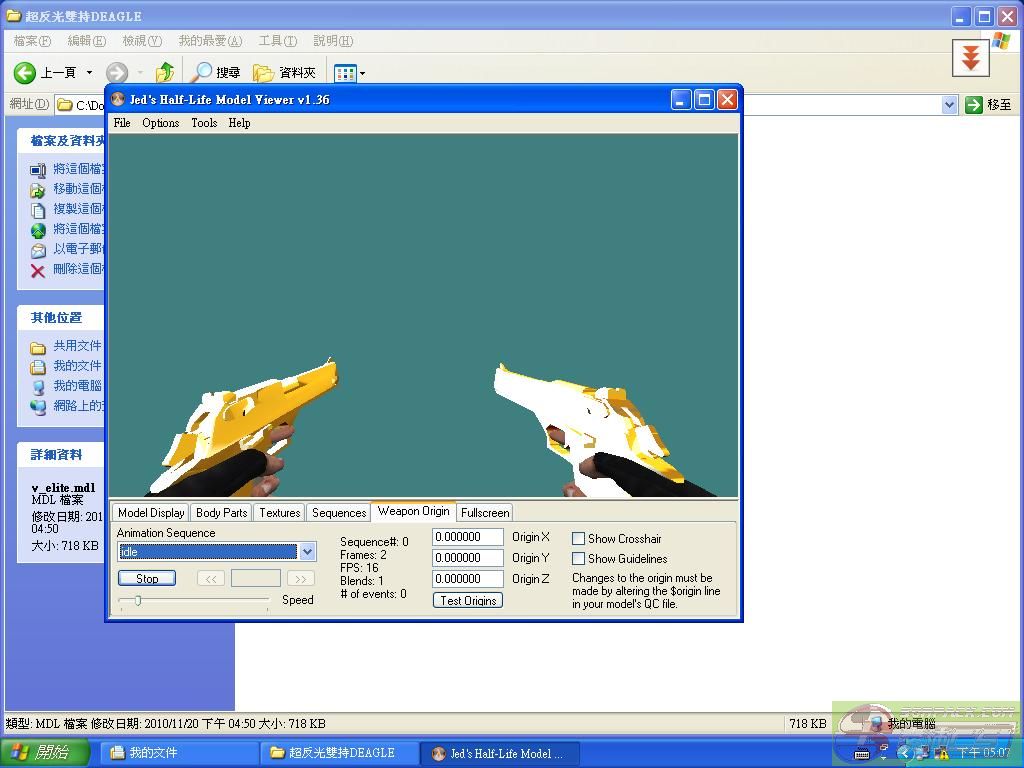1024x768 pixels.
Task: Open the File menu in Model Viewer
Action: [121, 123]
